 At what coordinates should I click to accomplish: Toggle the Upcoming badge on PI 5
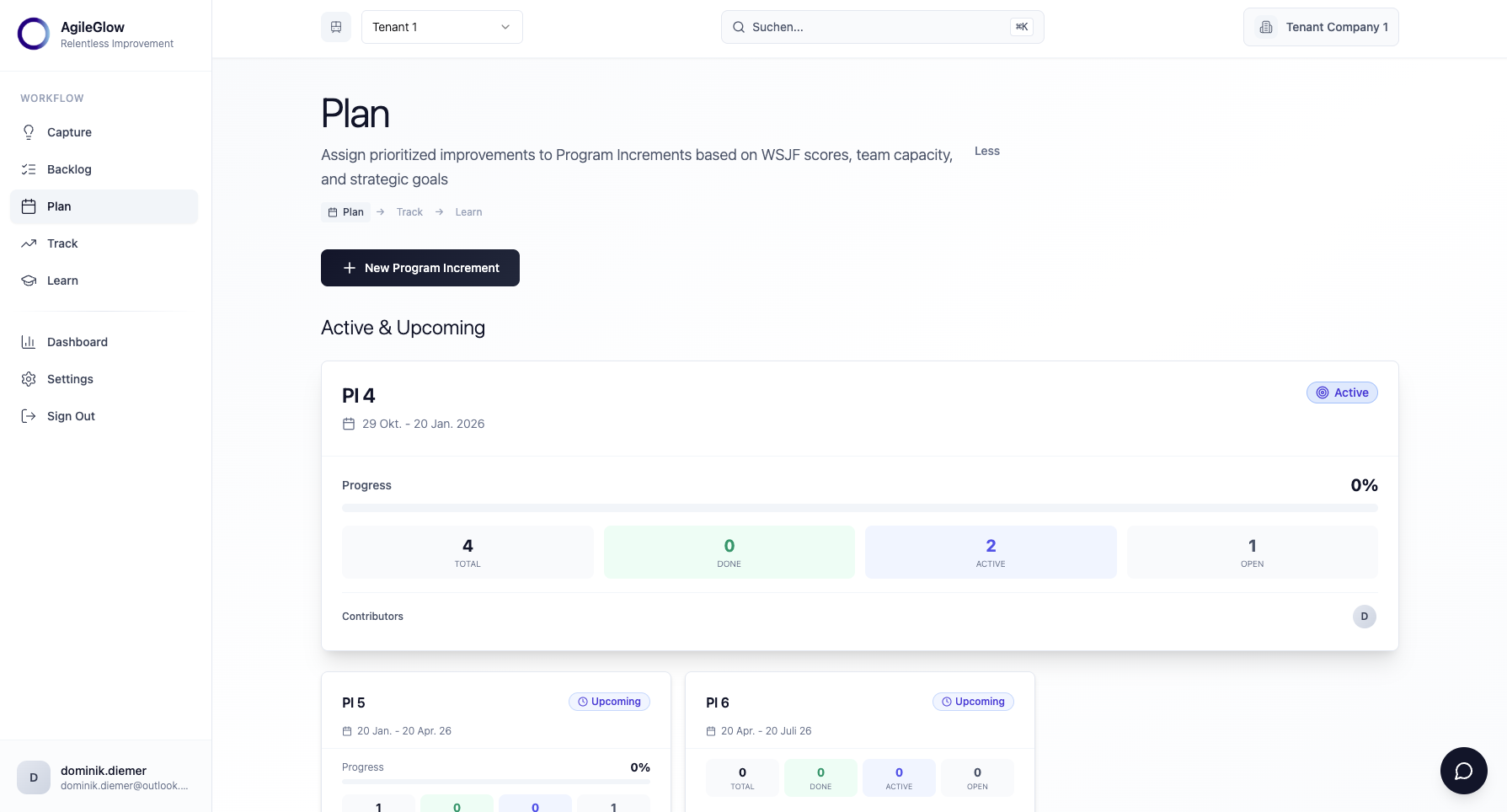(x=609, y=701)
